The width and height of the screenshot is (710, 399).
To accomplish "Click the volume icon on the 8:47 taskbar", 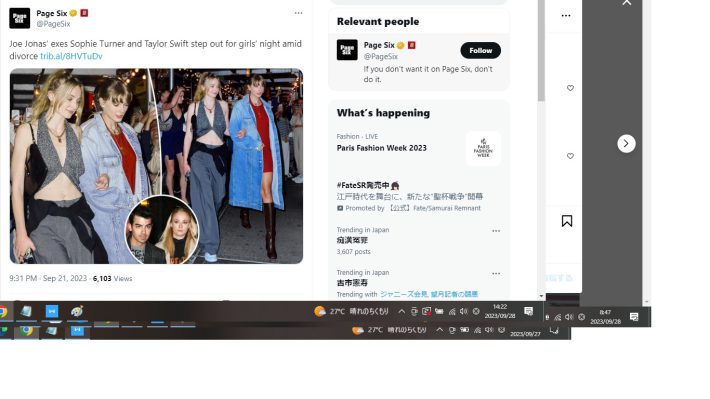I will coord(569,317).
